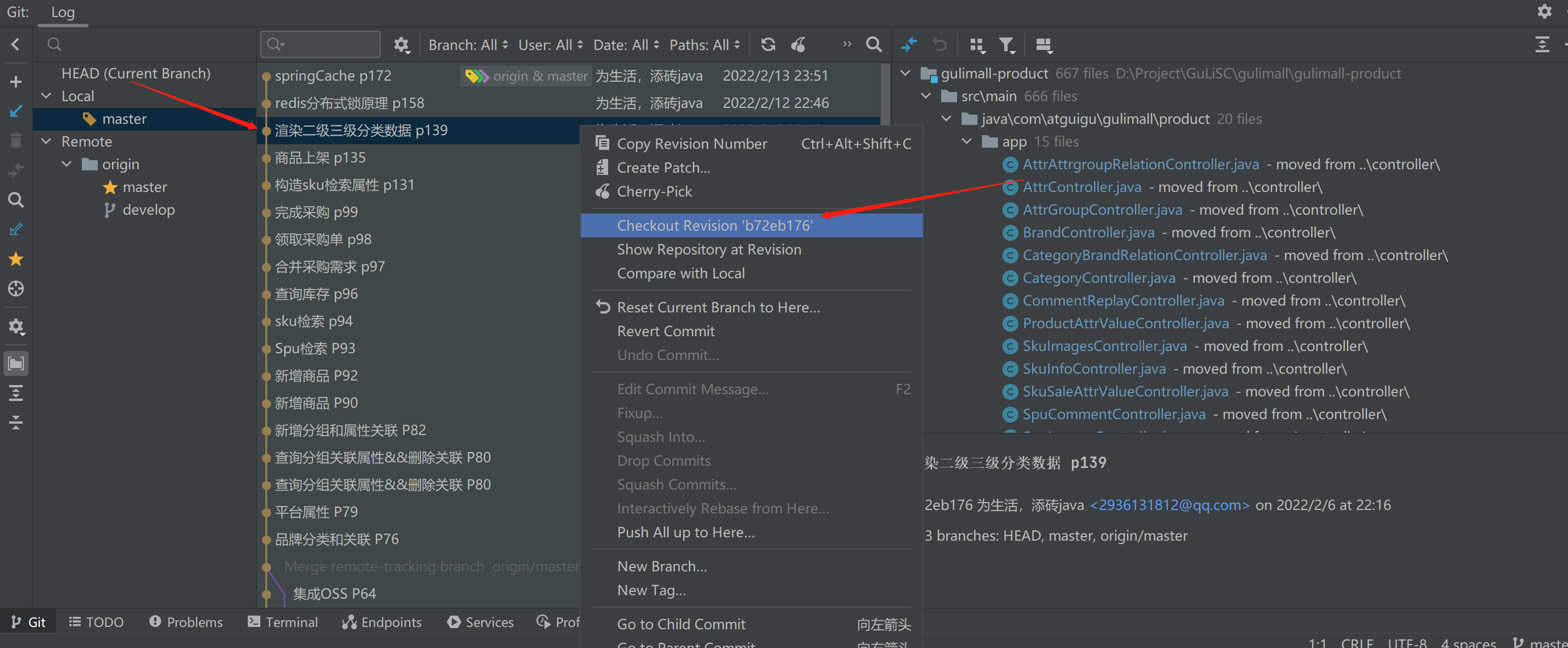
Task: Collapse the gulimall-product root node
Action: pos(906,74)
